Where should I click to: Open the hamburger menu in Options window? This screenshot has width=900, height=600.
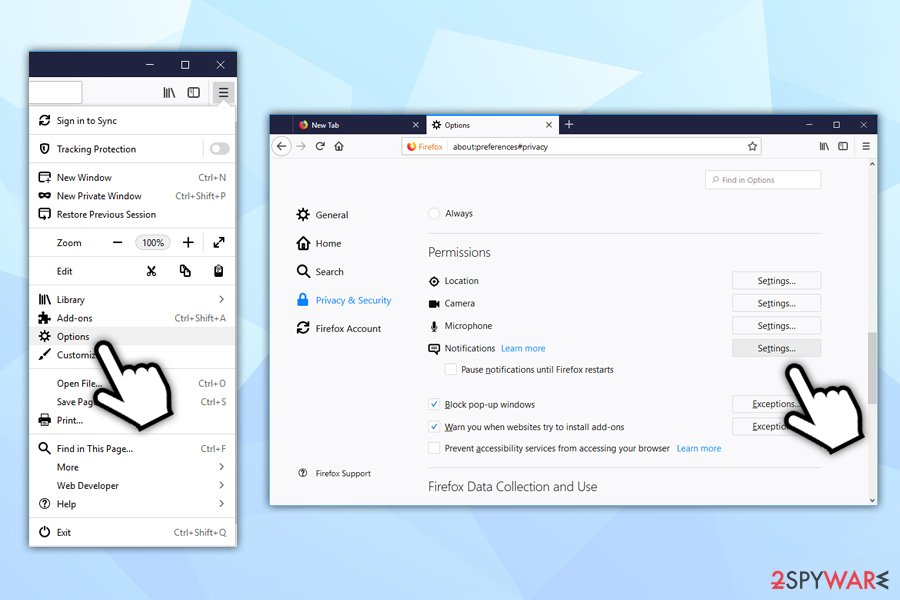click(x=866, y=146)
